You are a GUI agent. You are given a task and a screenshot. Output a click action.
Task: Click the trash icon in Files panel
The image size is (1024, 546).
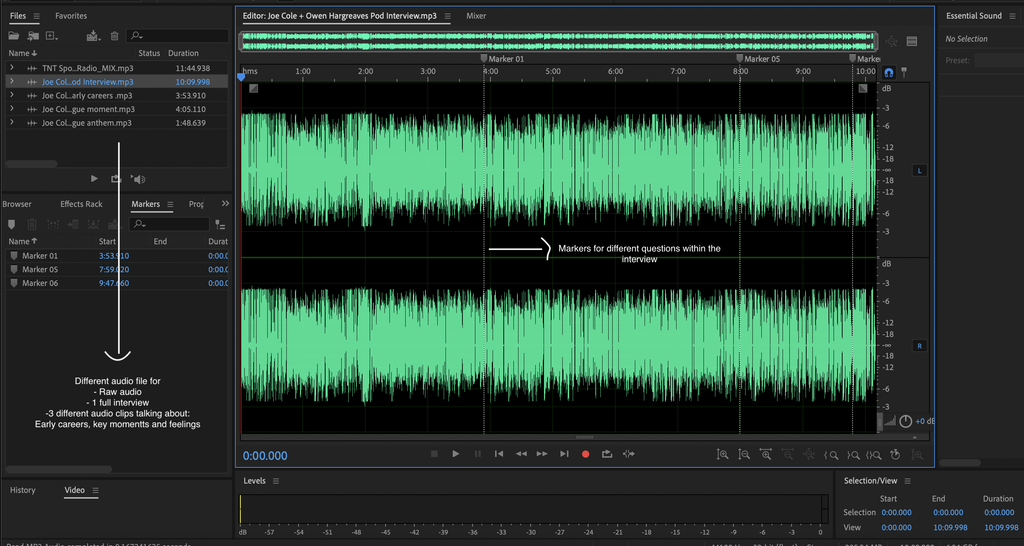114,37
